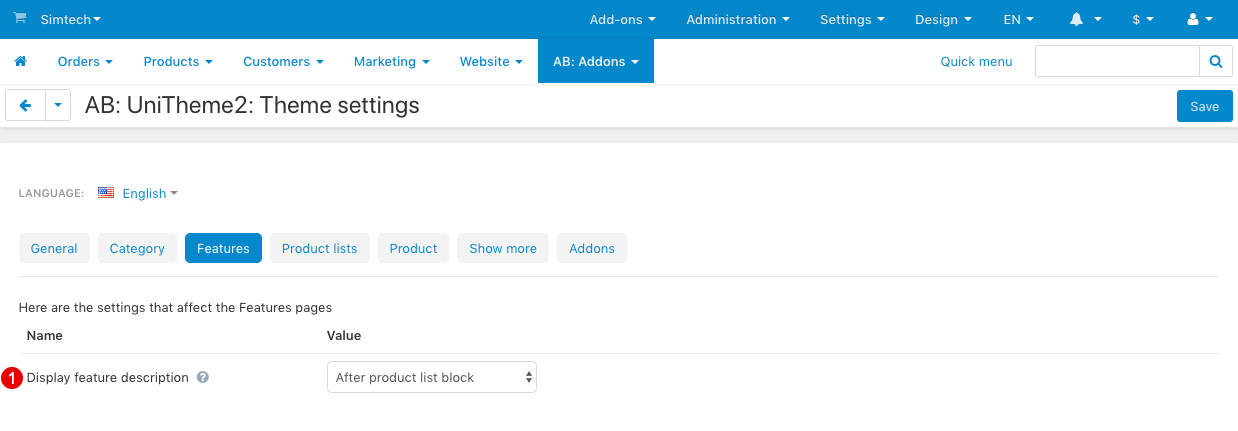Open the Add-ons menu
The width and height of the screenshot is (1238, 431).
click(x=622, y=19)
